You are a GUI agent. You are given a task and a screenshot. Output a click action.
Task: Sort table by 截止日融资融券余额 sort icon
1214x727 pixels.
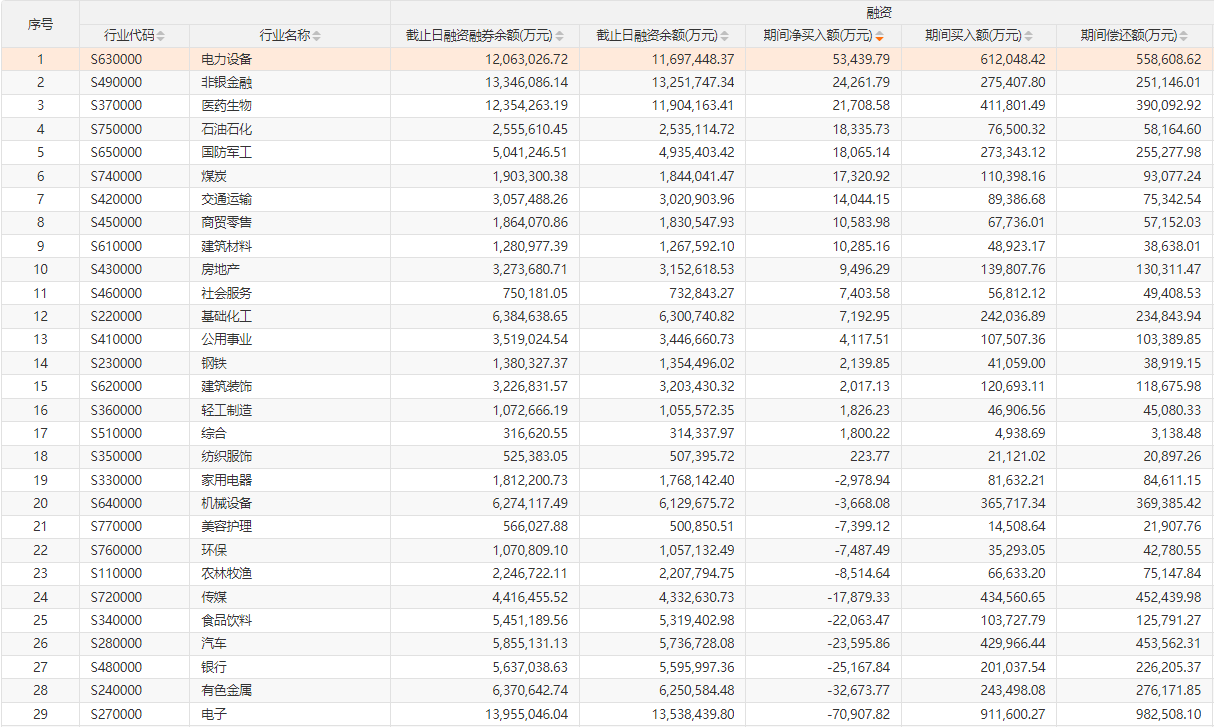pyautogui.click(x=560, y=36)
